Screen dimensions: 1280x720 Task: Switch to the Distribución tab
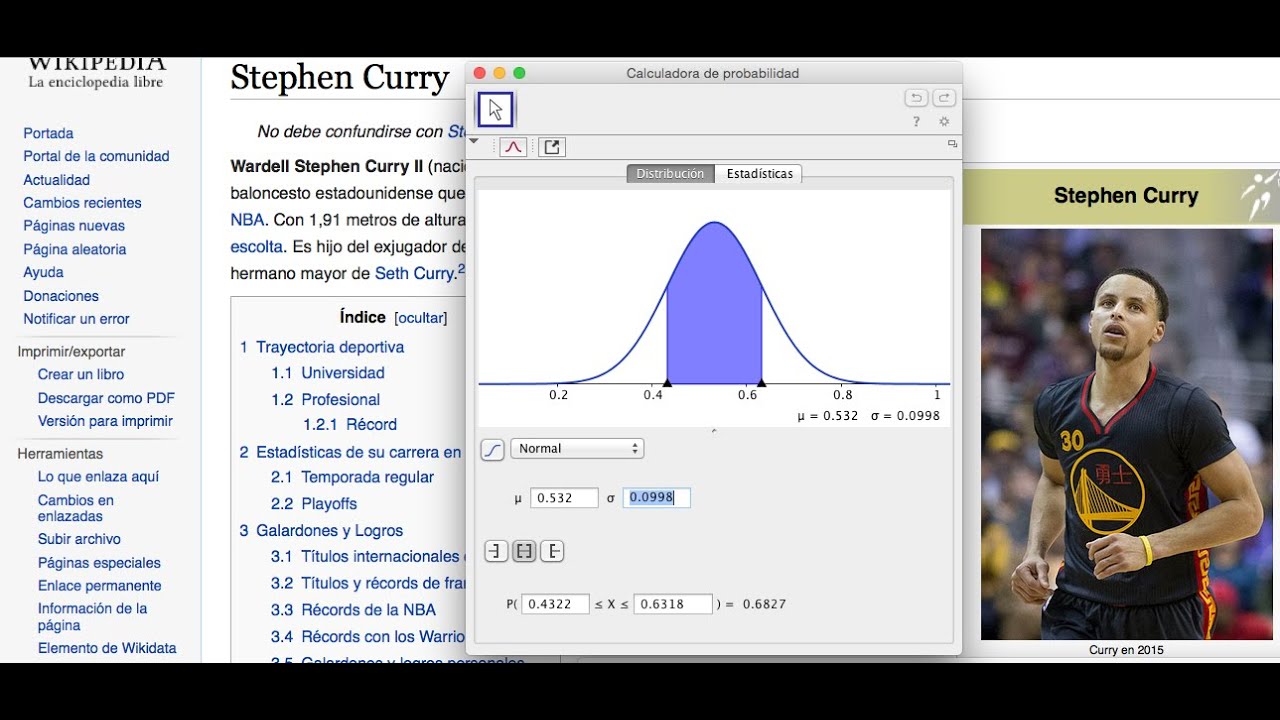point(670,174)
